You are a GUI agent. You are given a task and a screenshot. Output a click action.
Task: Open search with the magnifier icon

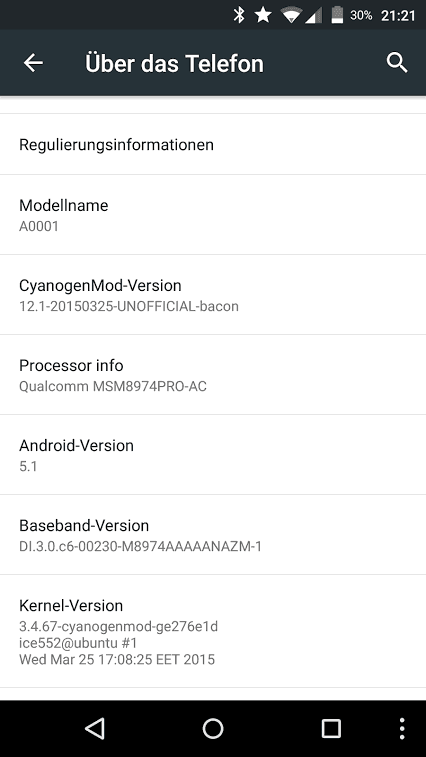397,63
